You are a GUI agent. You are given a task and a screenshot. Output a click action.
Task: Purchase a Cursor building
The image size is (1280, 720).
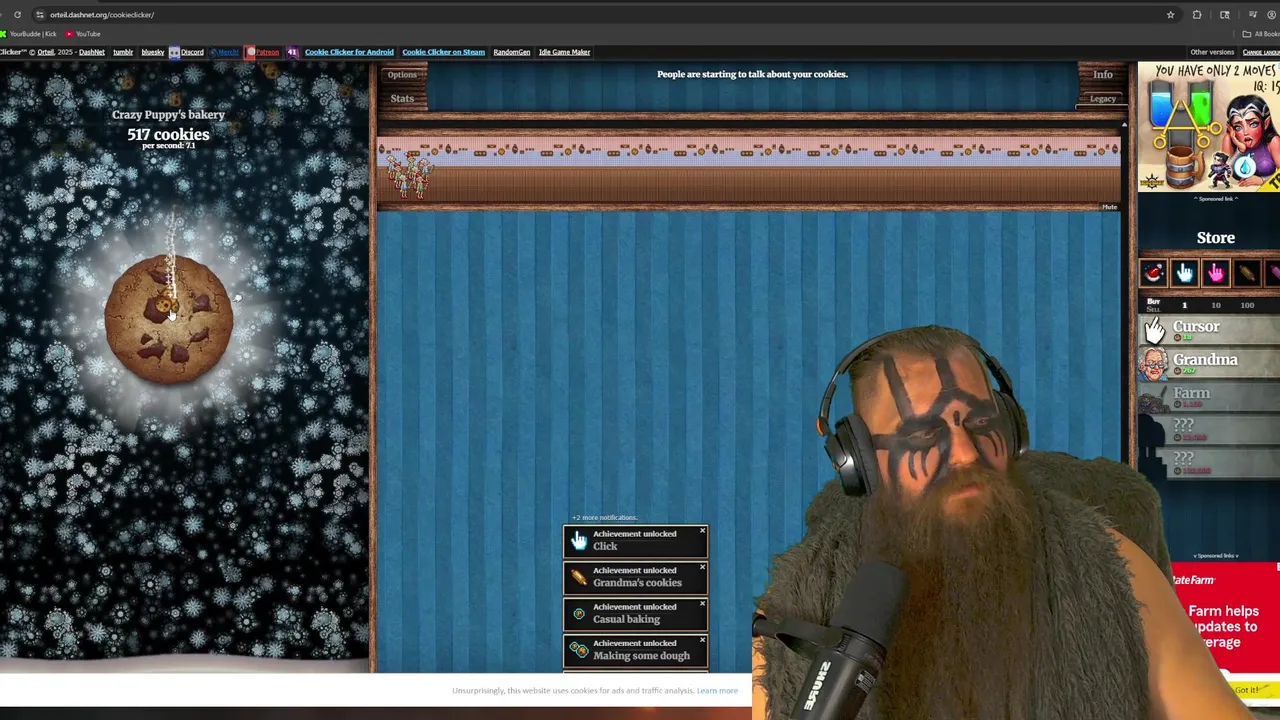pyautogui.click(x=1209, y=330)
